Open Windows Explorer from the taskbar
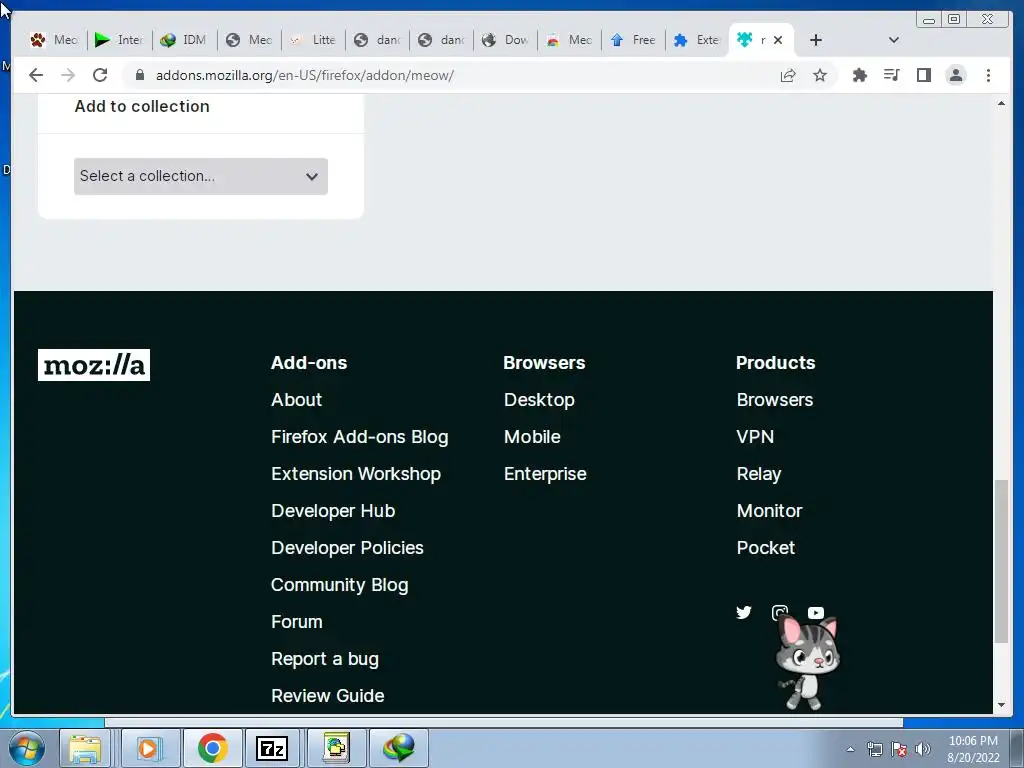The width and height of the screenshot is (1024, 768). tap(85, 748)
